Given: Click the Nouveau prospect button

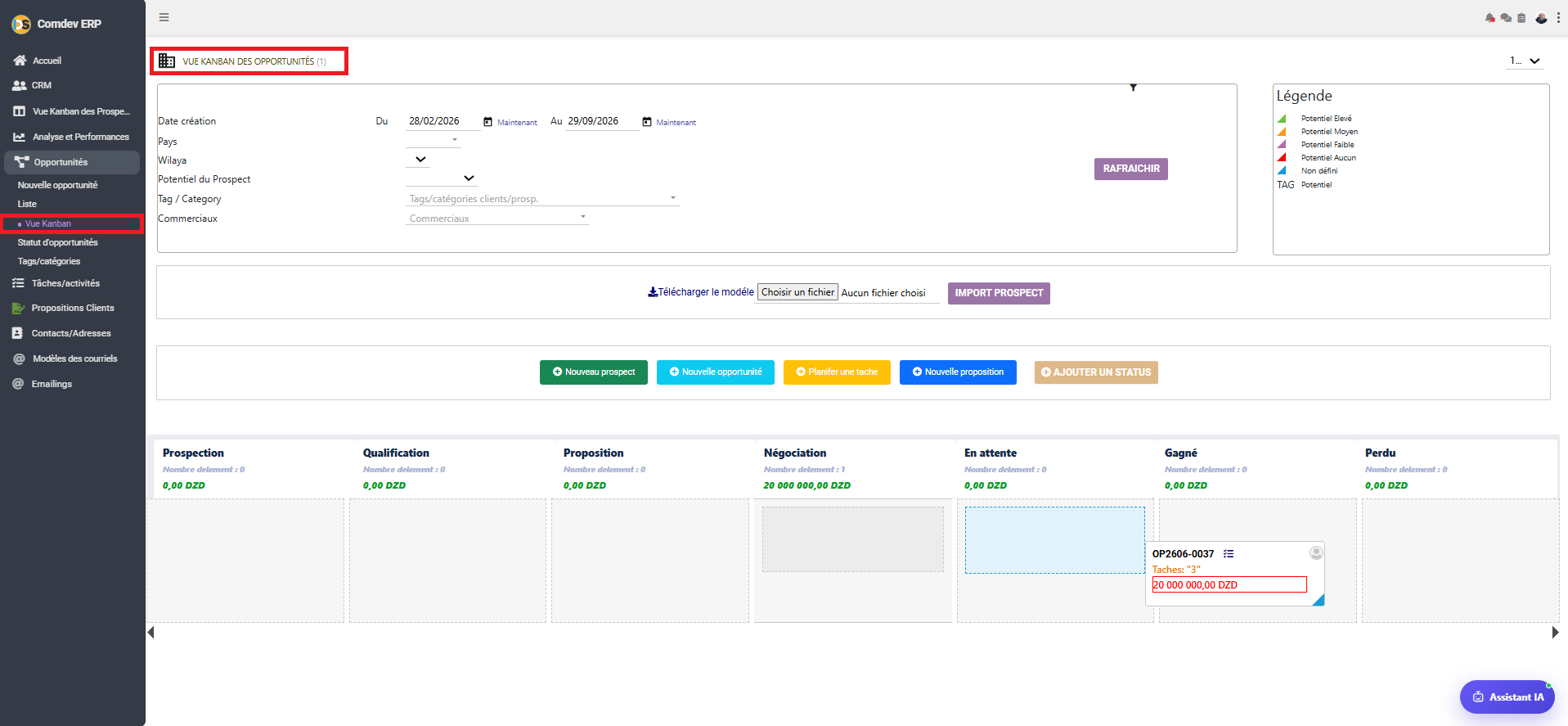Looking at the screenshot, I should pos(594,372).
